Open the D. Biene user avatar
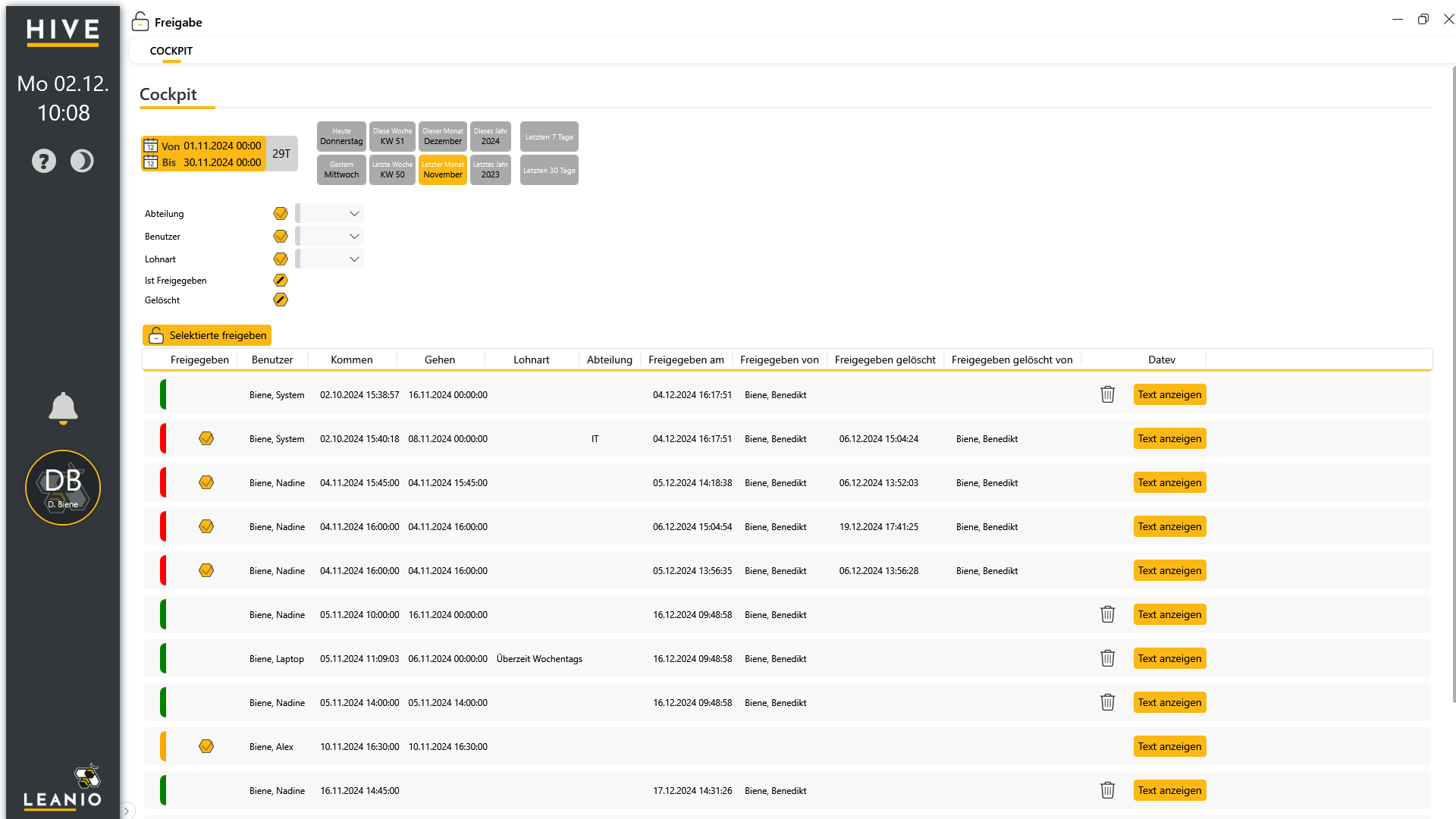Screen dimensions: 1456x819 (x=63, y=488)
